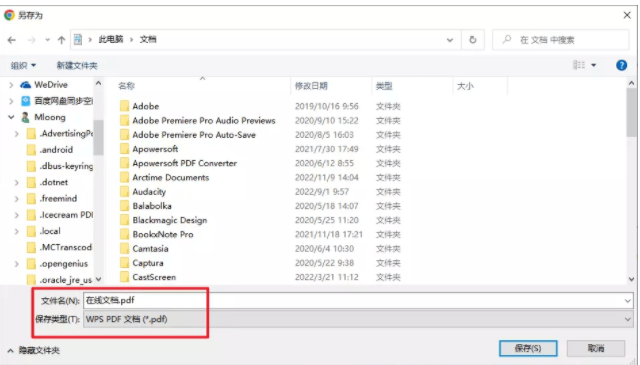Click the 取消 button
The height and width of the screenshot is (365, 640).
596,348
